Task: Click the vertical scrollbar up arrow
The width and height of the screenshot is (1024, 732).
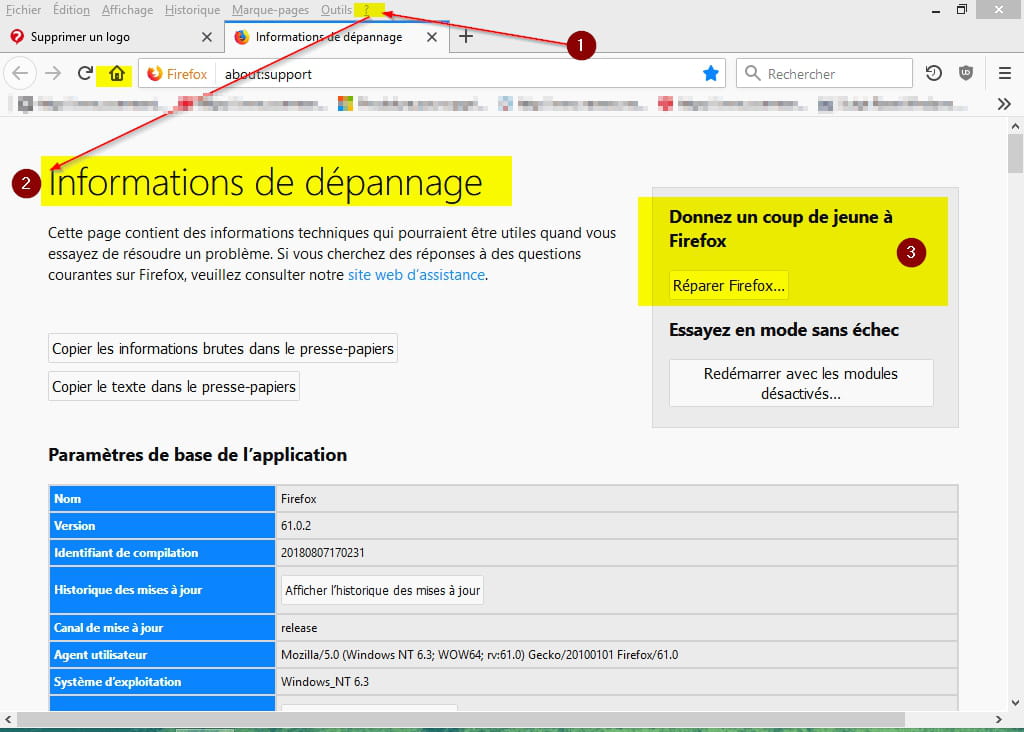Action: click(1015, 125)
